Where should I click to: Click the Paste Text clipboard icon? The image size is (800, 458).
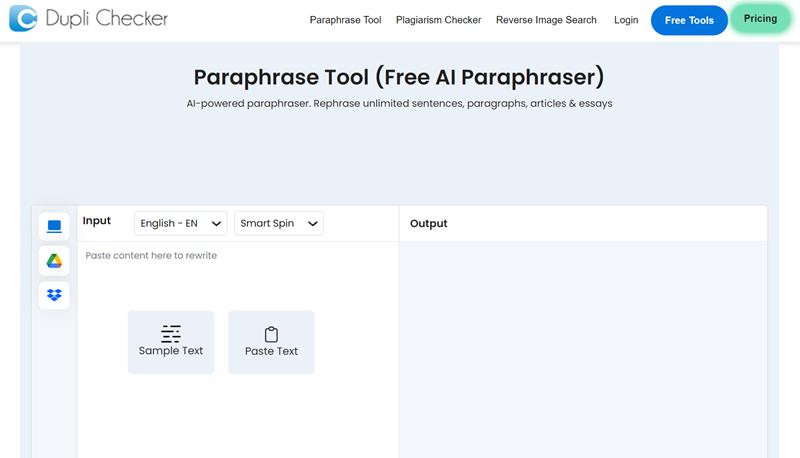271,335
